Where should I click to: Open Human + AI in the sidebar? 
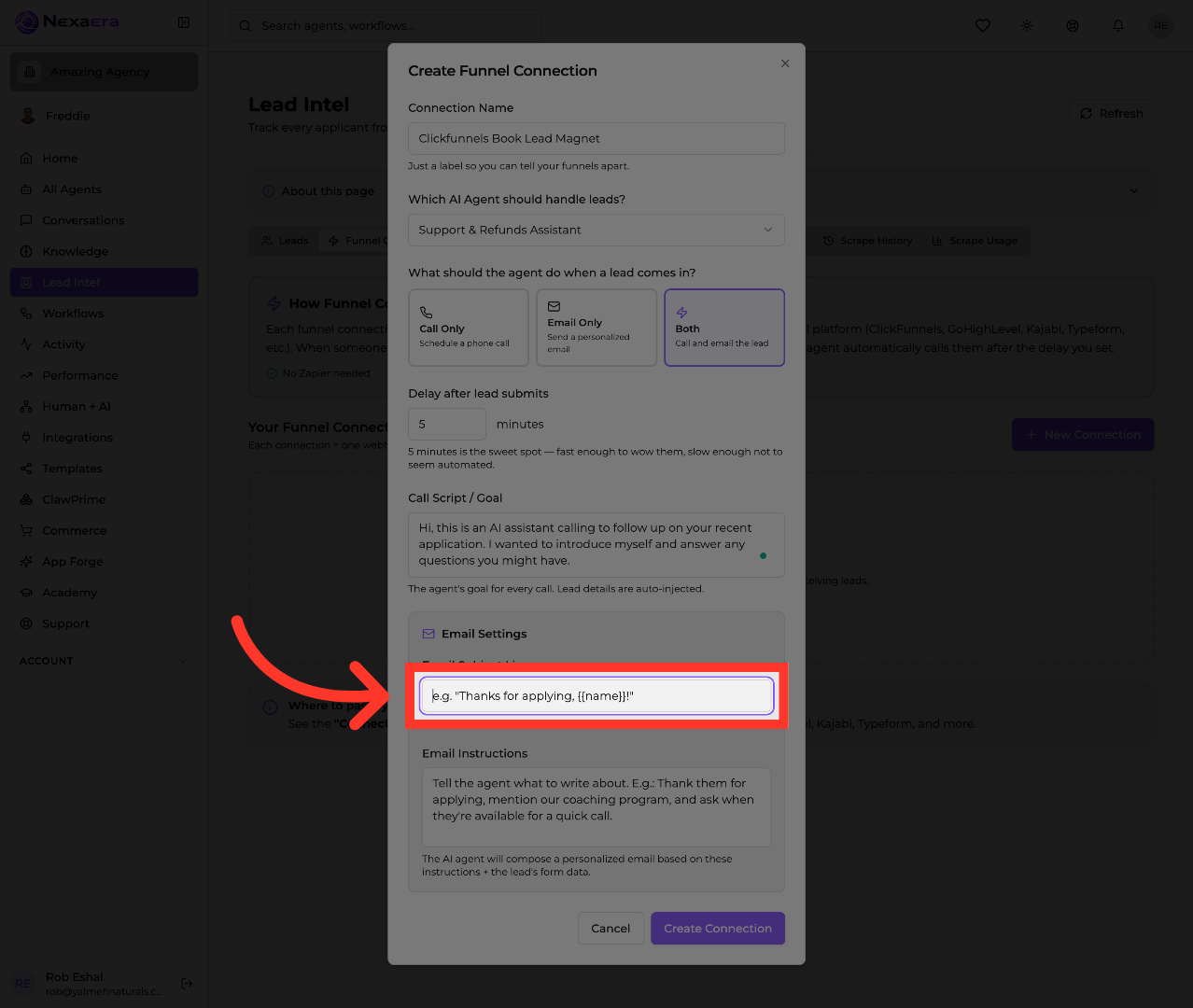tap(104, 406)
